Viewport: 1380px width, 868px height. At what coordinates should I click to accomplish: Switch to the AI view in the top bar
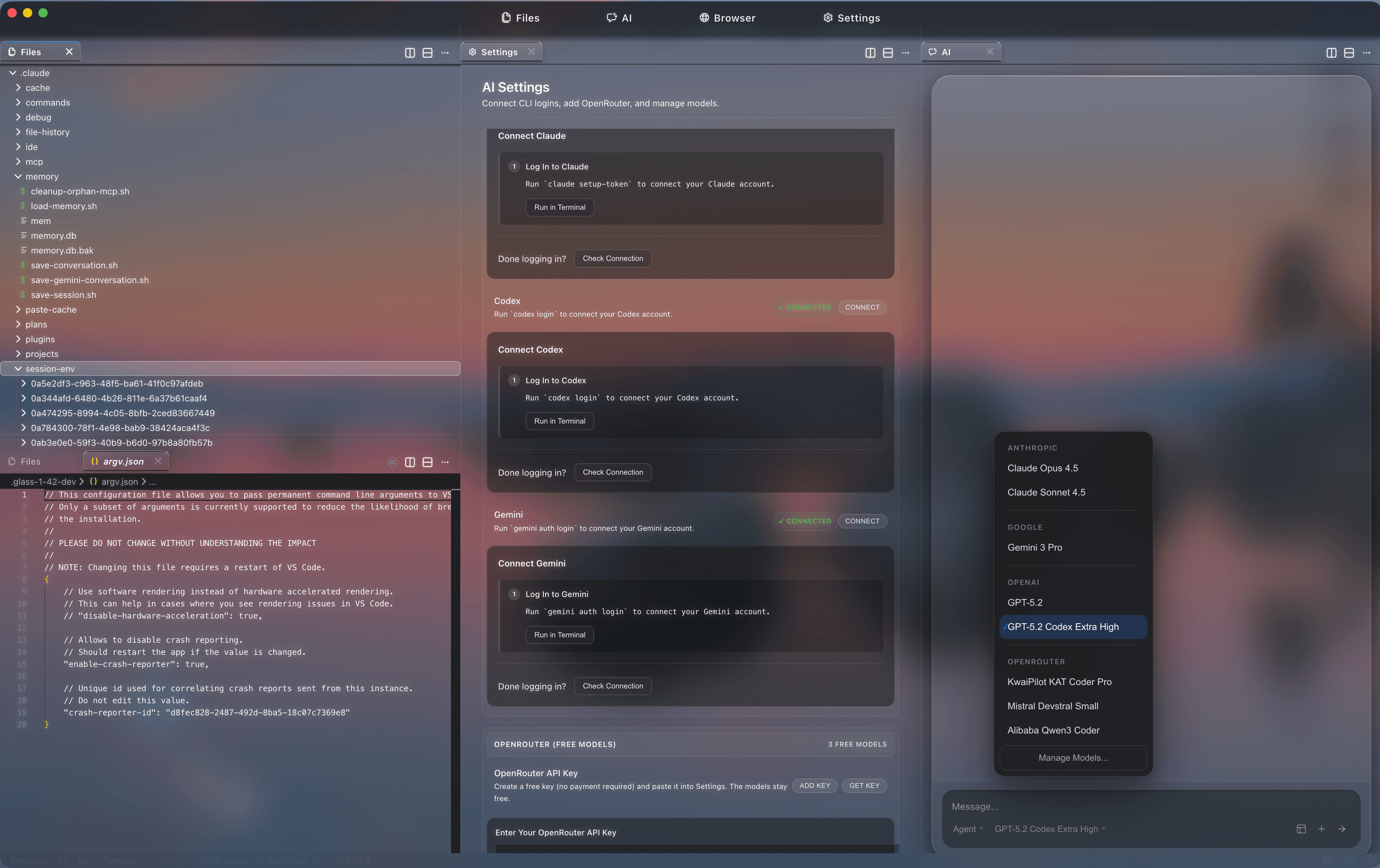[619, 18]
